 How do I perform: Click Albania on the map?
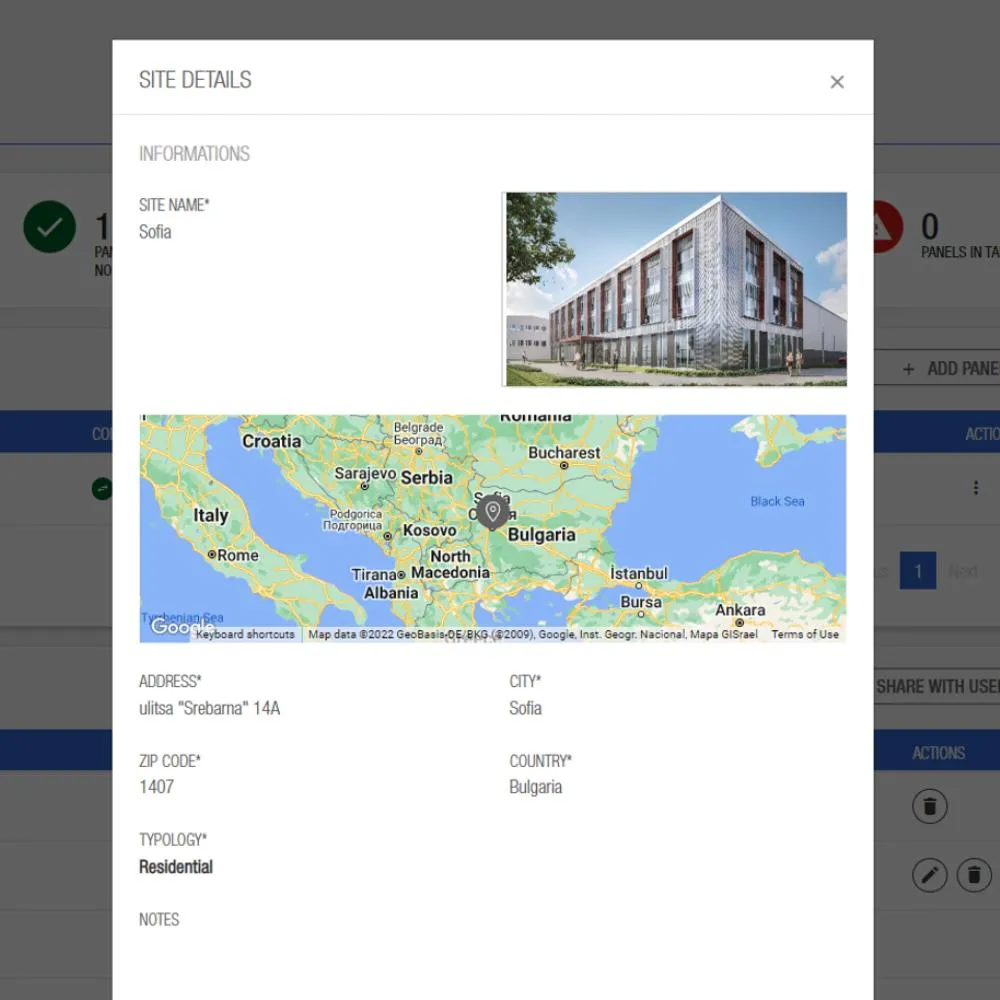pyautogui.click(x=391, y=593)
